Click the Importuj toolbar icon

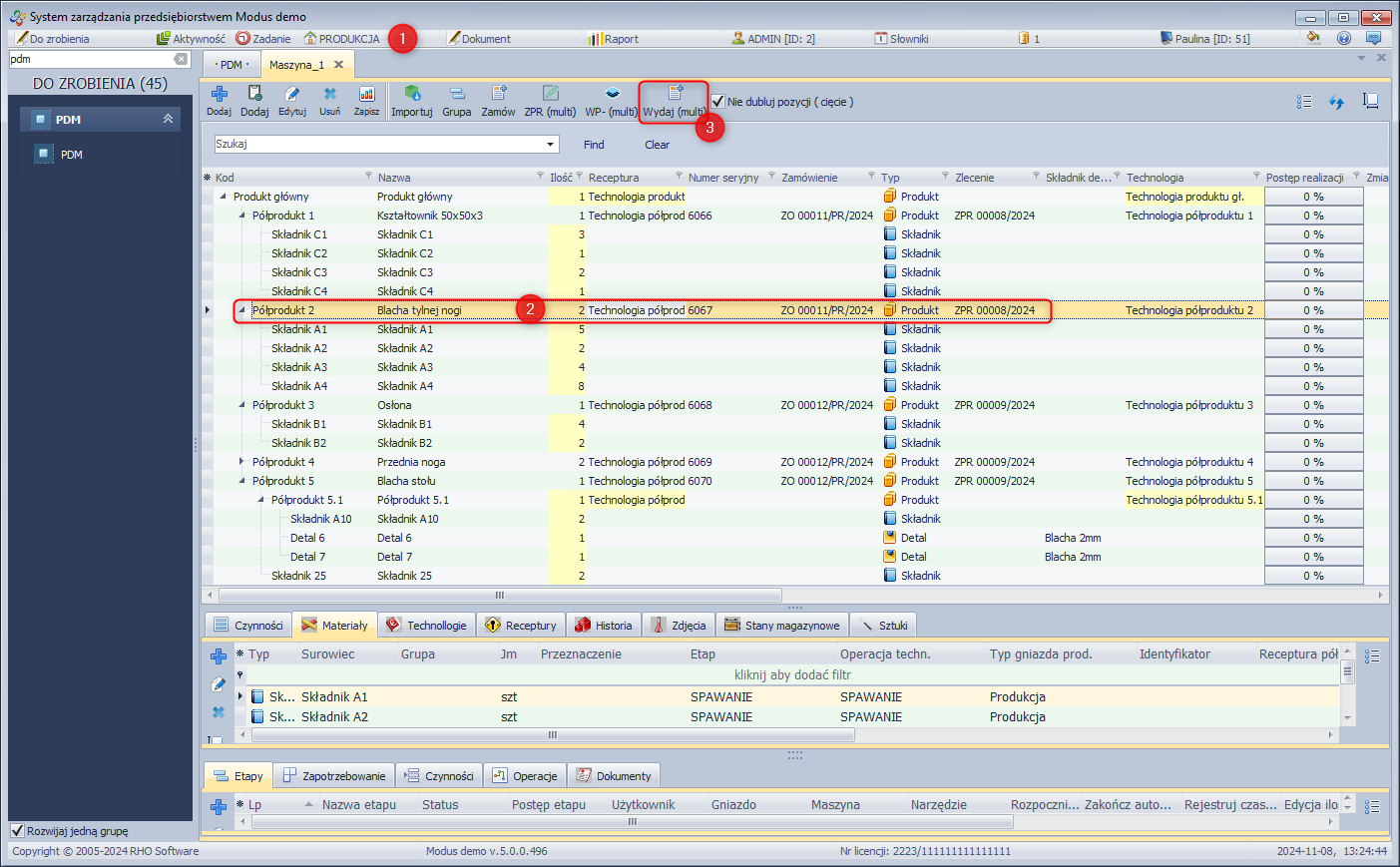[411, 95]
